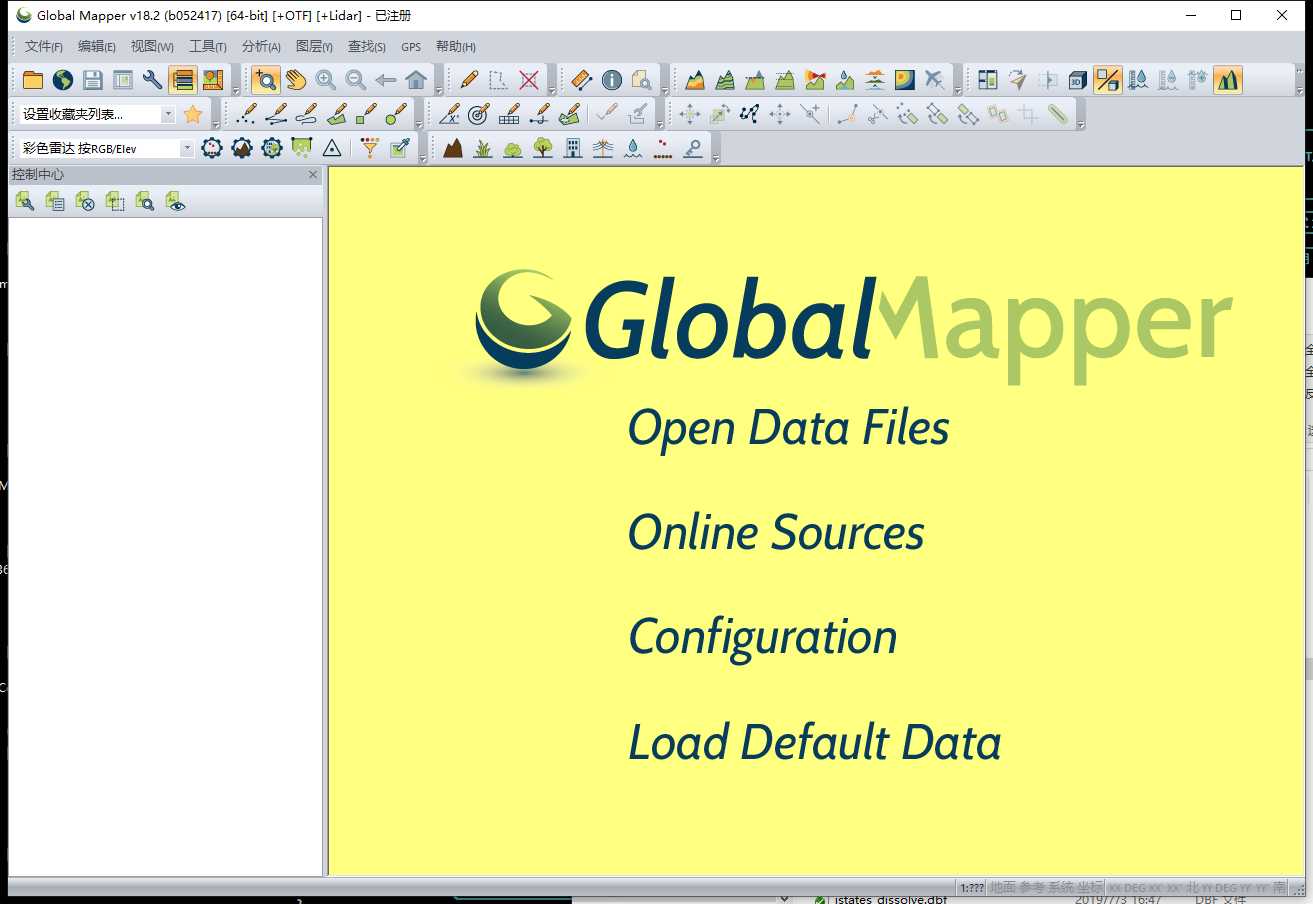This screenshot has height=904, width=1313.
Task: Click the lidar triangle point icon
Action: pyautogui.click(x=332, y=148)
